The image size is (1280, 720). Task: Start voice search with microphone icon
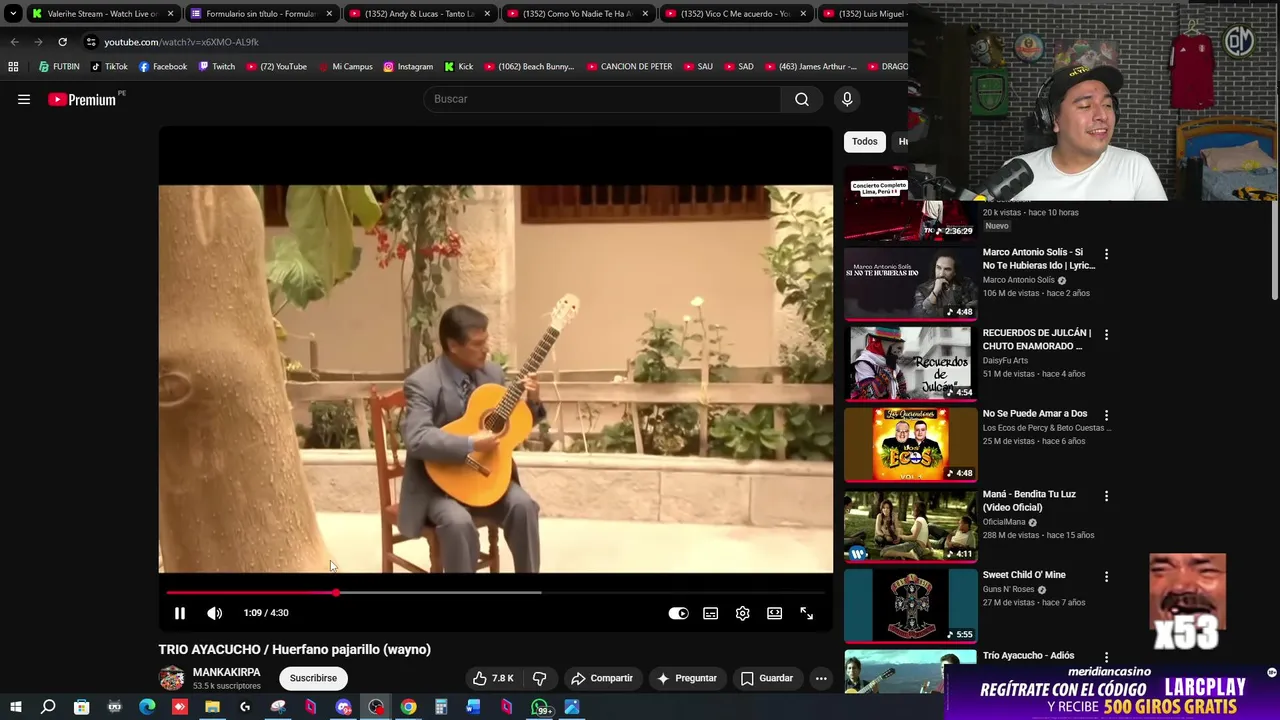click(x=847, y=99)
